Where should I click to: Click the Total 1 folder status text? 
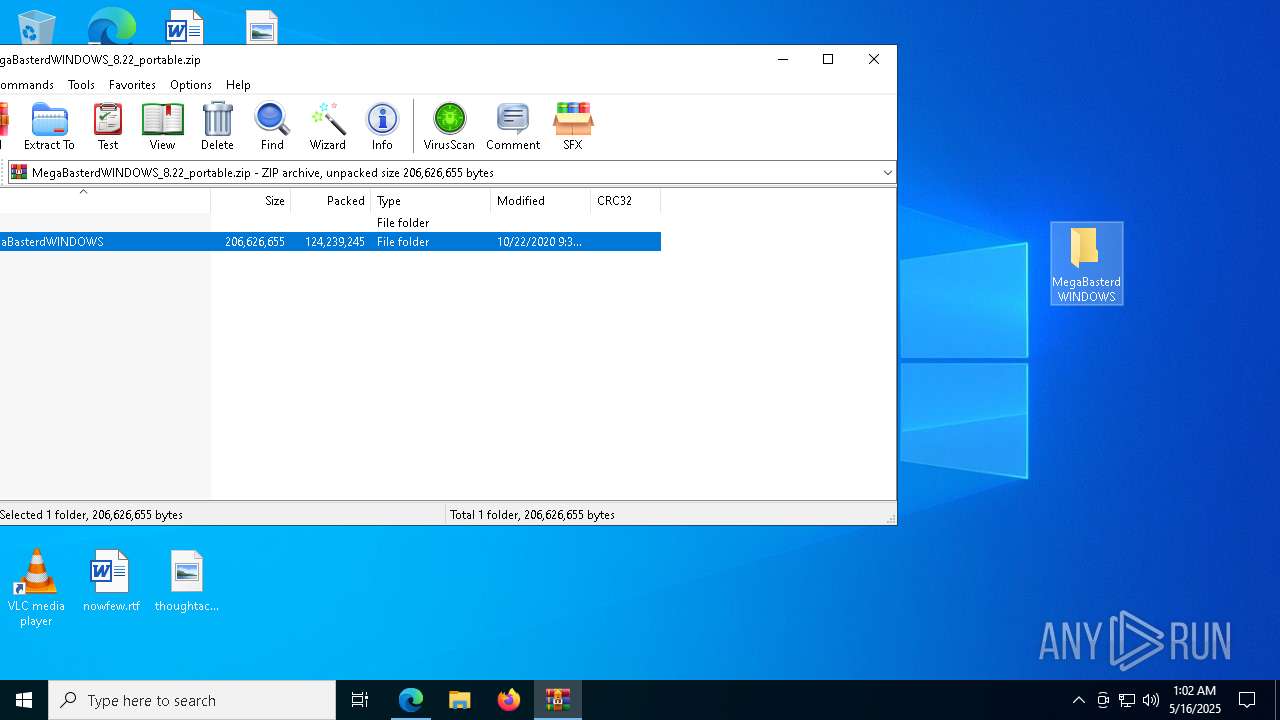(x=532, y=515)
